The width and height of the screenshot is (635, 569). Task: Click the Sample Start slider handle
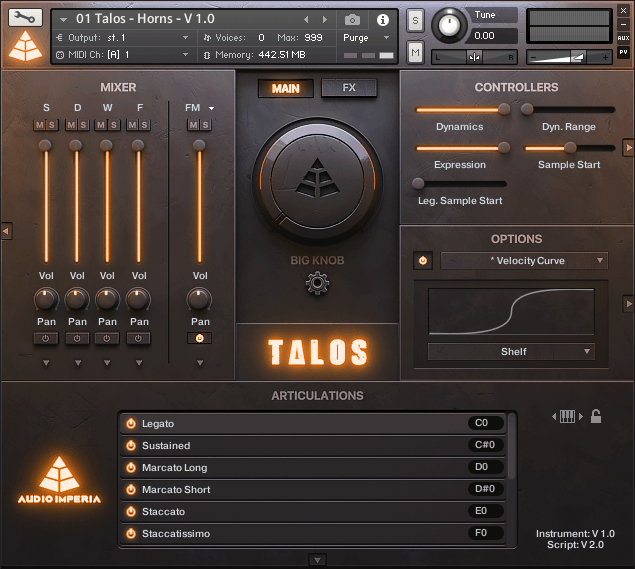coord(570,147)
